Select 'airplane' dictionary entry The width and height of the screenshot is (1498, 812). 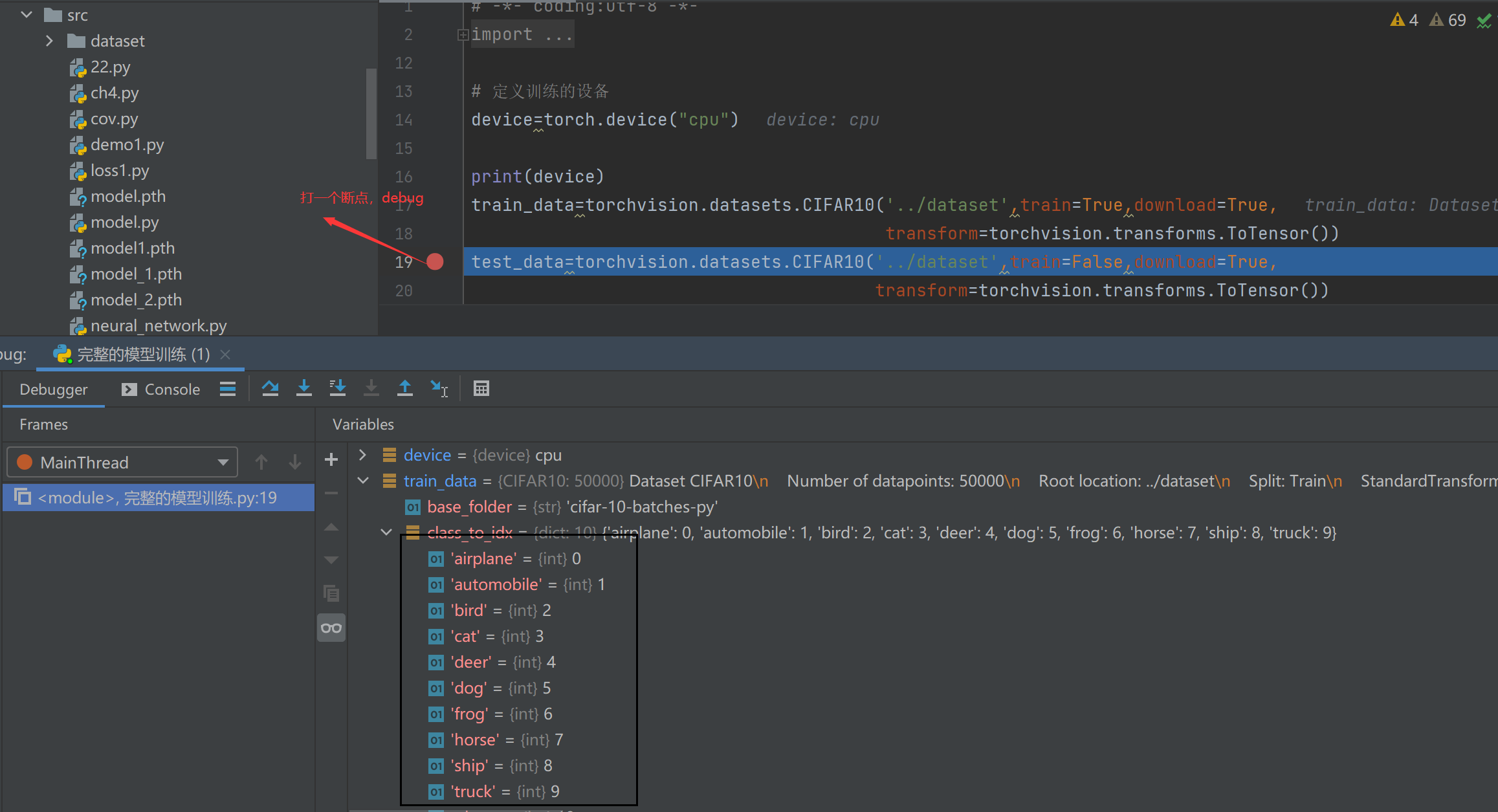[x=505, y=558]
